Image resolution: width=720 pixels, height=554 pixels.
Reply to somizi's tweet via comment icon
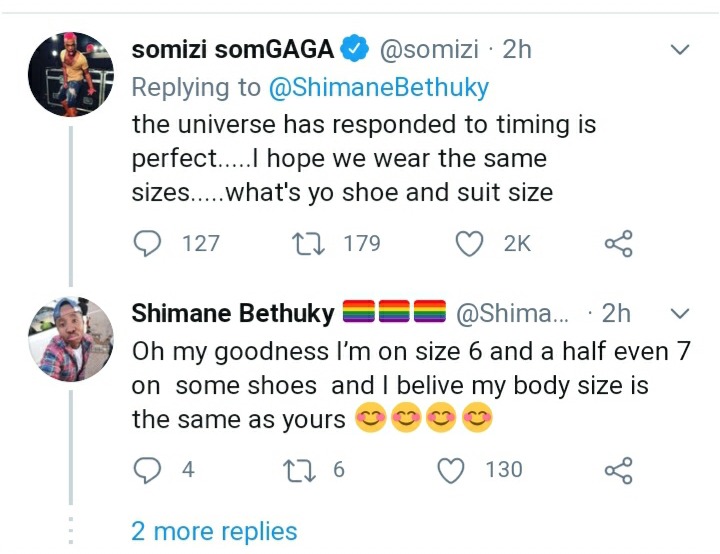147,243
